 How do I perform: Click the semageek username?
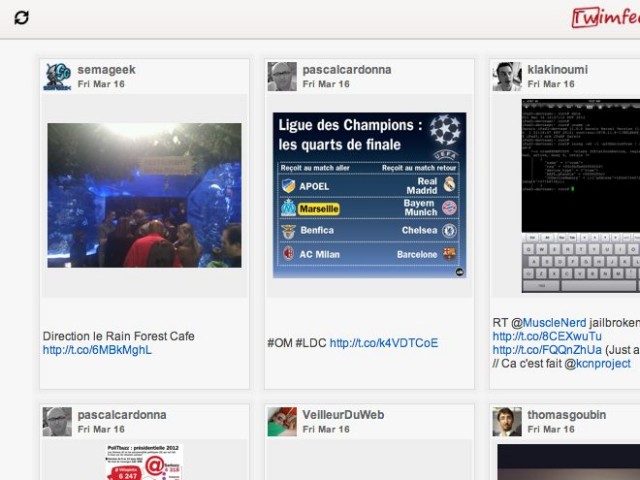pos(107,70)
